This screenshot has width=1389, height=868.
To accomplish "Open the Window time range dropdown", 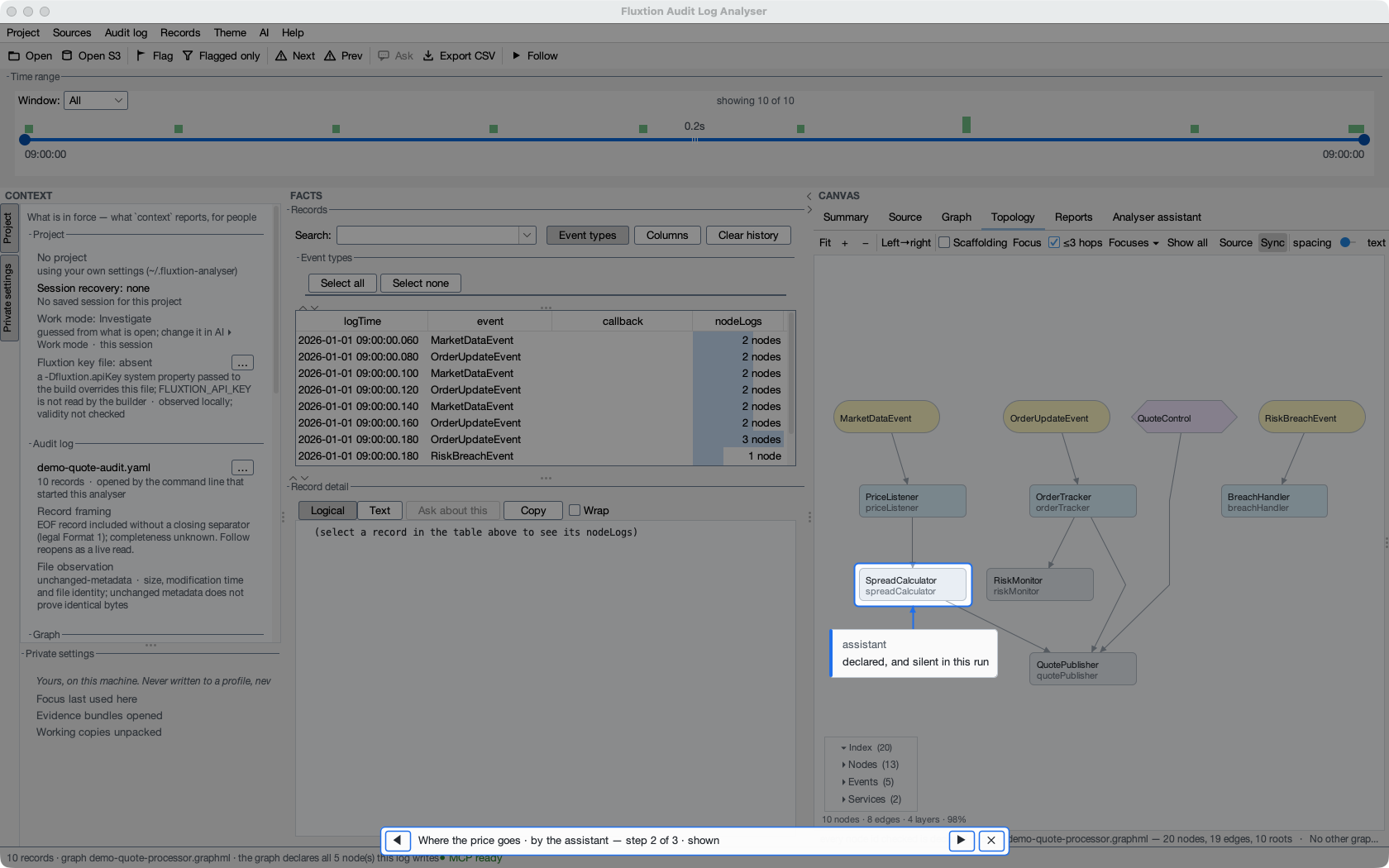I will point(96,100).
